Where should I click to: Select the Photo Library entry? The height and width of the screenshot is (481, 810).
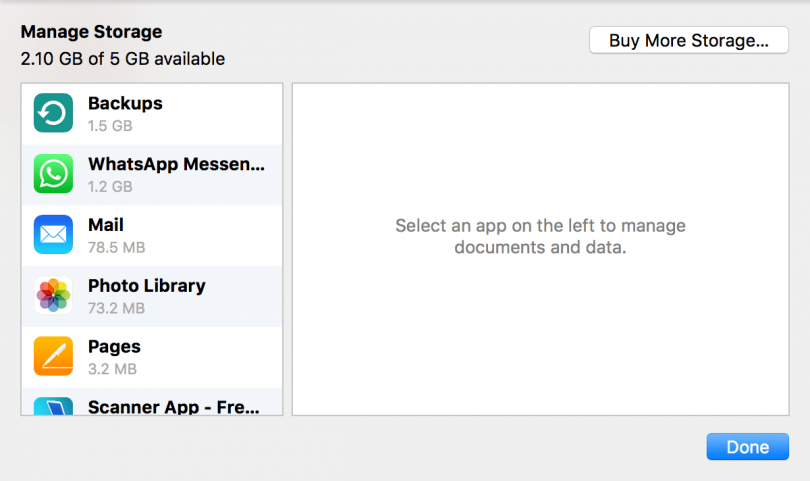(x=146, y=286)
